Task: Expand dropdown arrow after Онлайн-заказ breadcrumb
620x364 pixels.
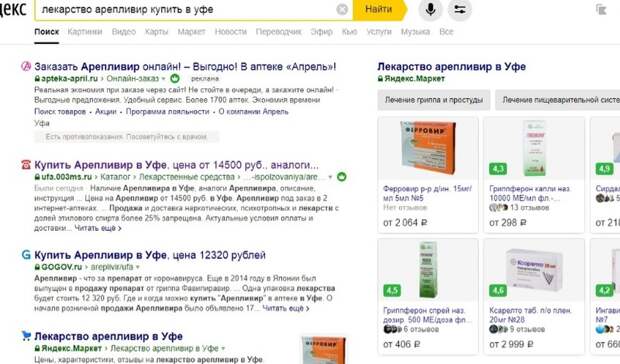Action: [x=163, y=79]
